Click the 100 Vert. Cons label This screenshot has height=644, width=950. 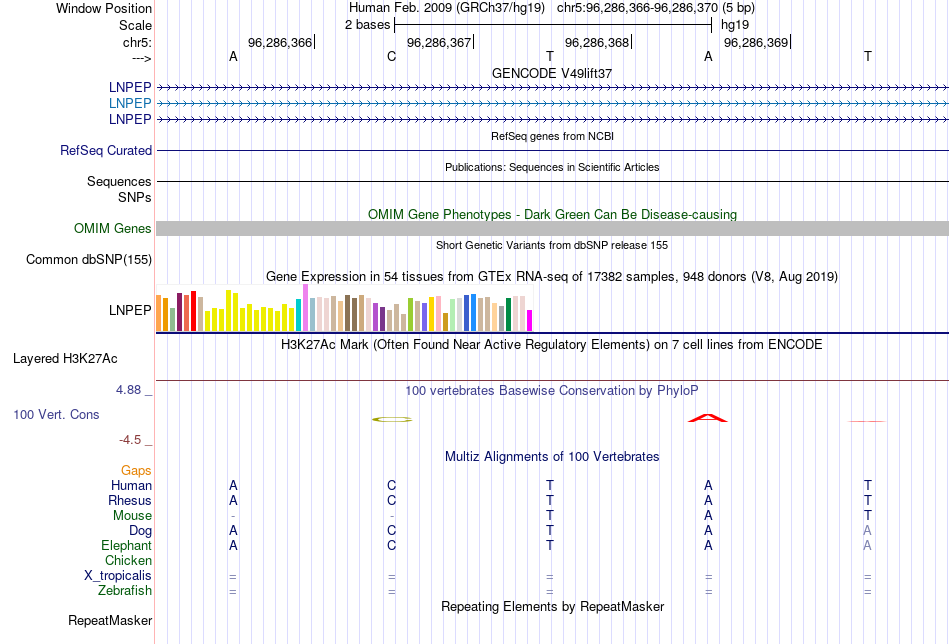tap(56, 414)
